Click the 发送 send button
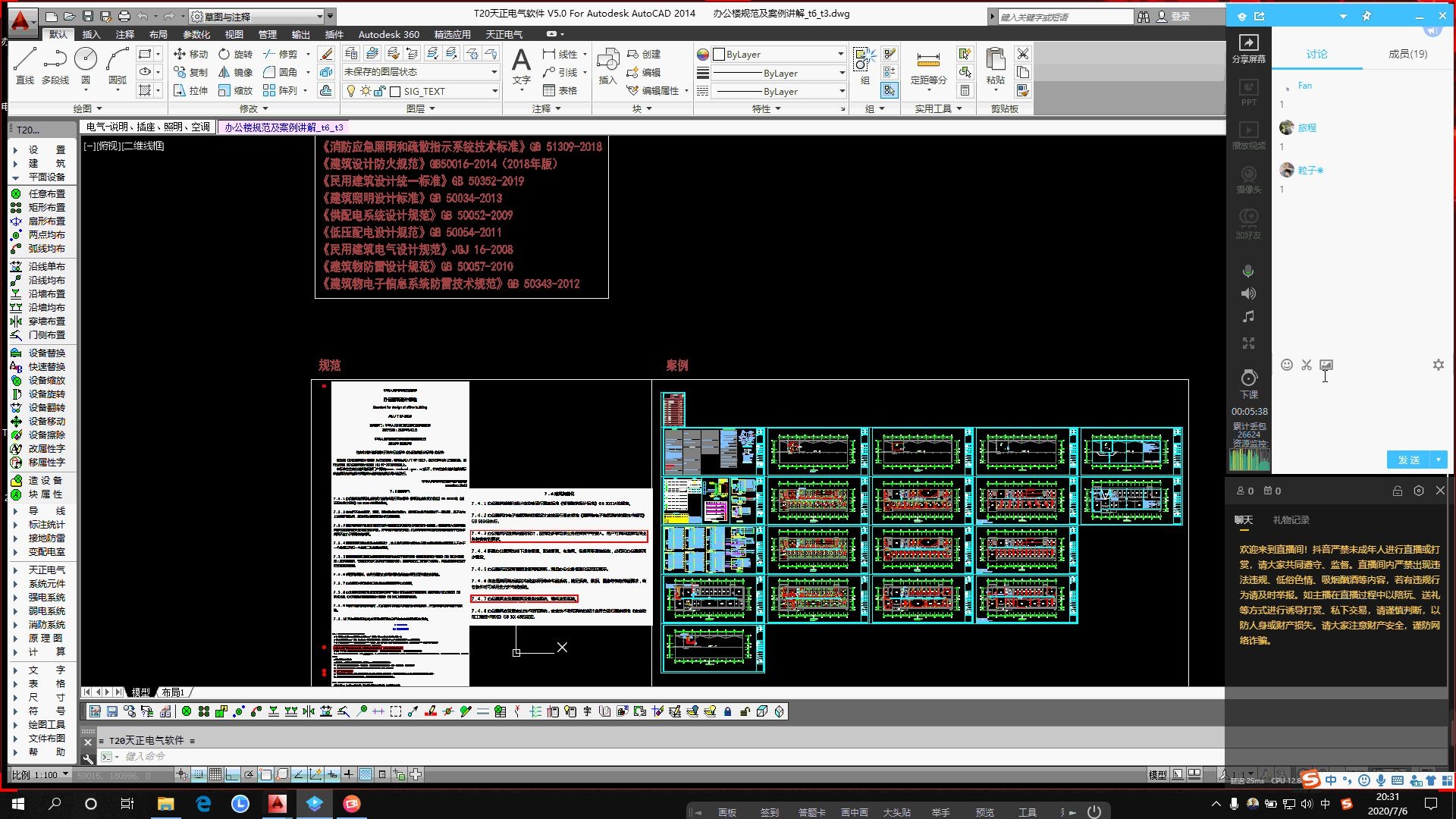 point(1409,460)
